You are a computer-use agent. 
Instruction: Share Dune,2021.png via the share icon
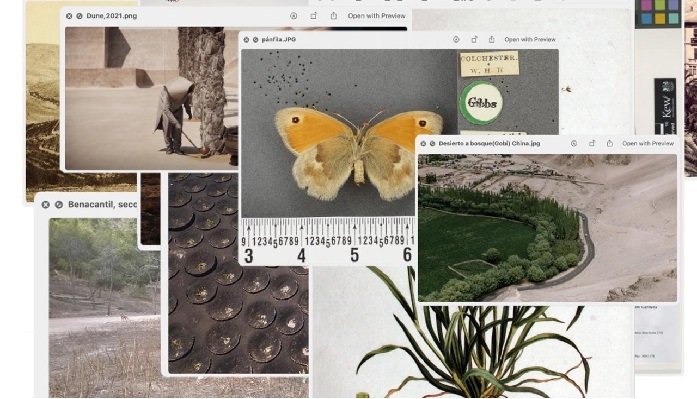tap(333, 16)
